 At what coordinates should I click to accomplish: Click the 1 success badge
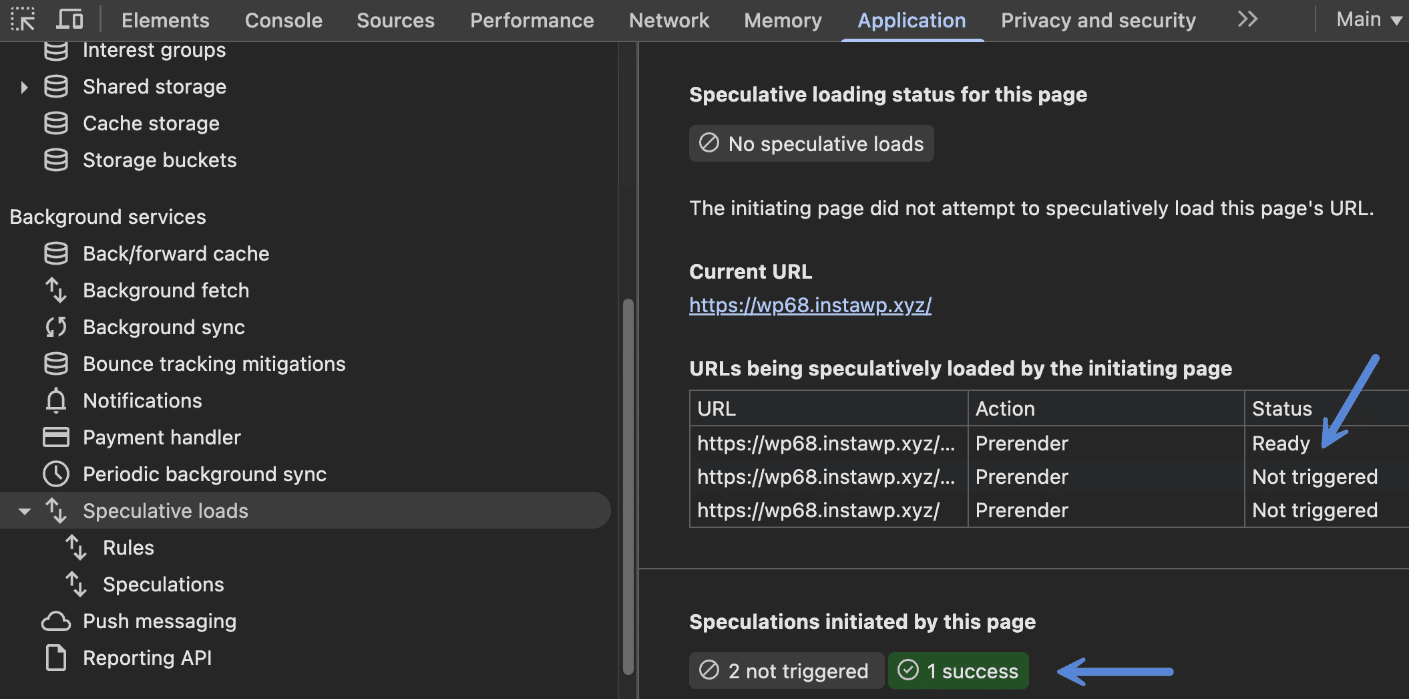coord(957,671)
